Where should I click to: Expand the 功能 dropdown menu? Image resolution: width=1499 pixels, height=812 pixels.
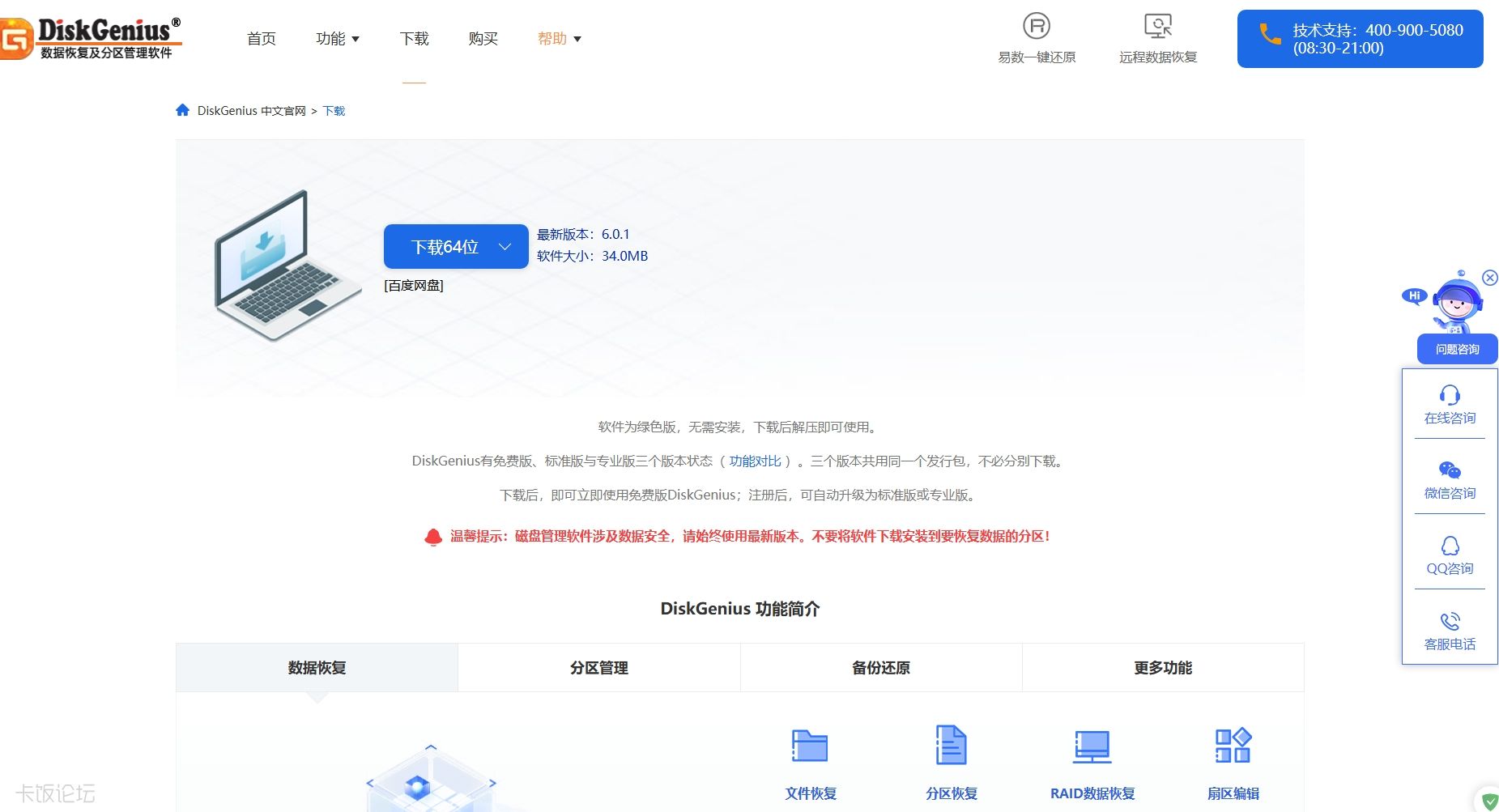(x=338, y=39)
